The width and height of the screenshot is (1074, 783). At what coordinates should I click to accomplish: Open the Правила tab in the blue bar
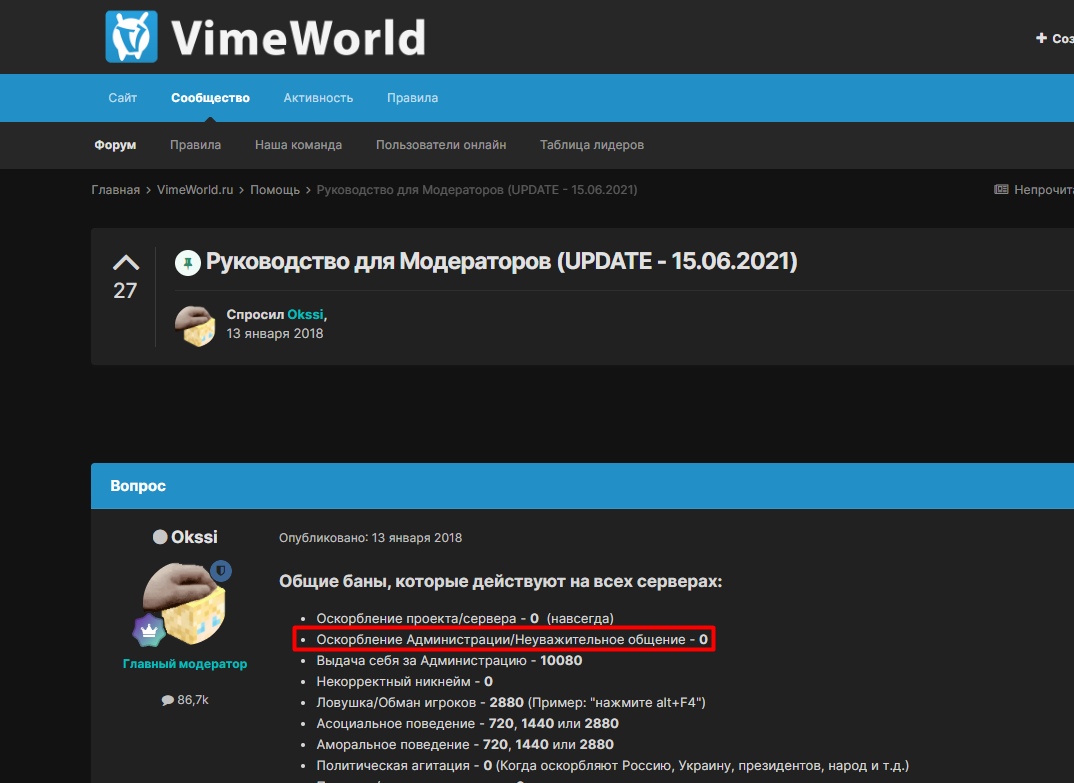[x=412, y=98]
